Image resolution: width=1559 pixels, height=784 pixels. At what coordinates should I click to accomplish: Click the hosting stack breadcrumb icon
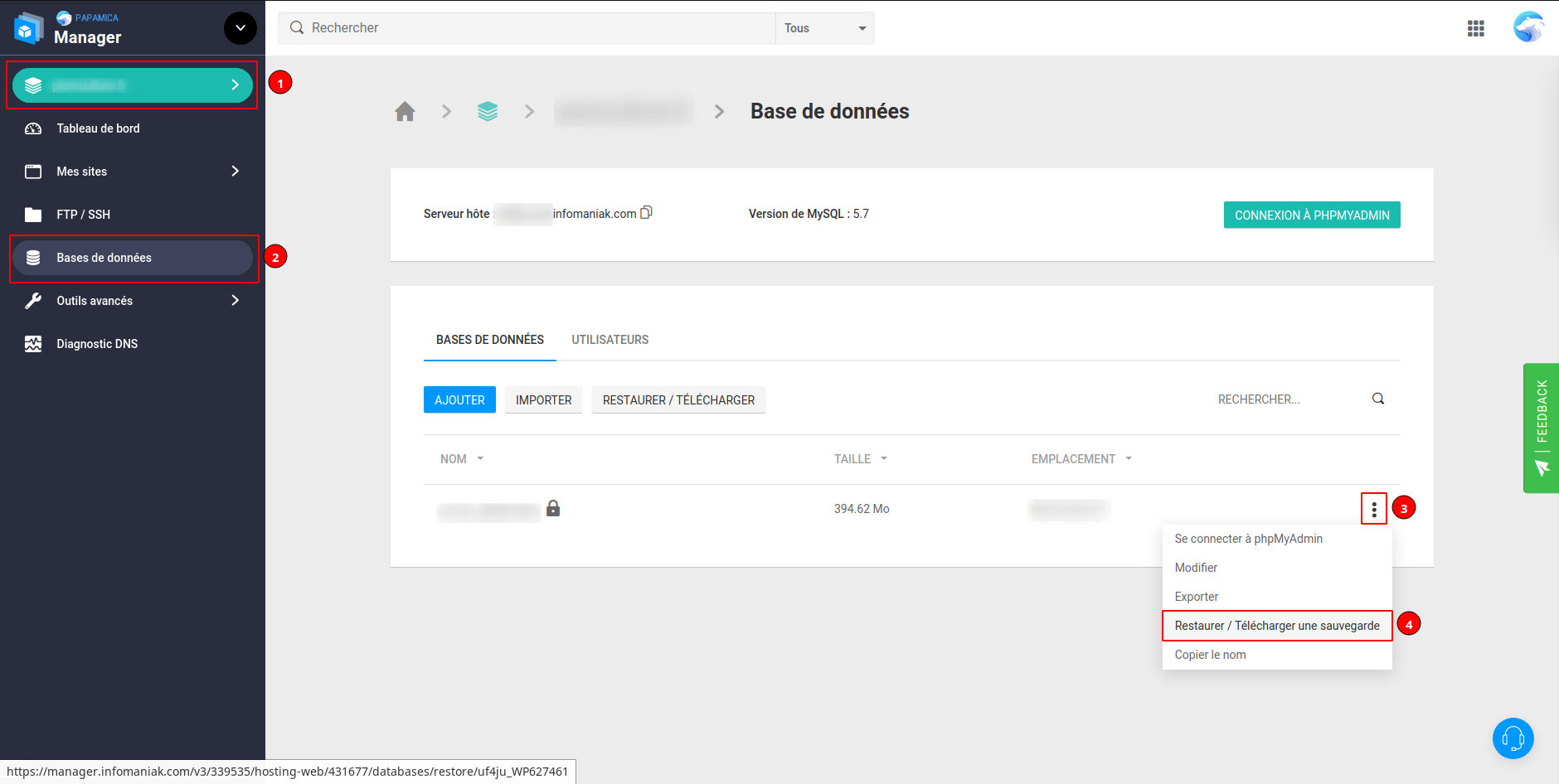click(x=488, y=112)
